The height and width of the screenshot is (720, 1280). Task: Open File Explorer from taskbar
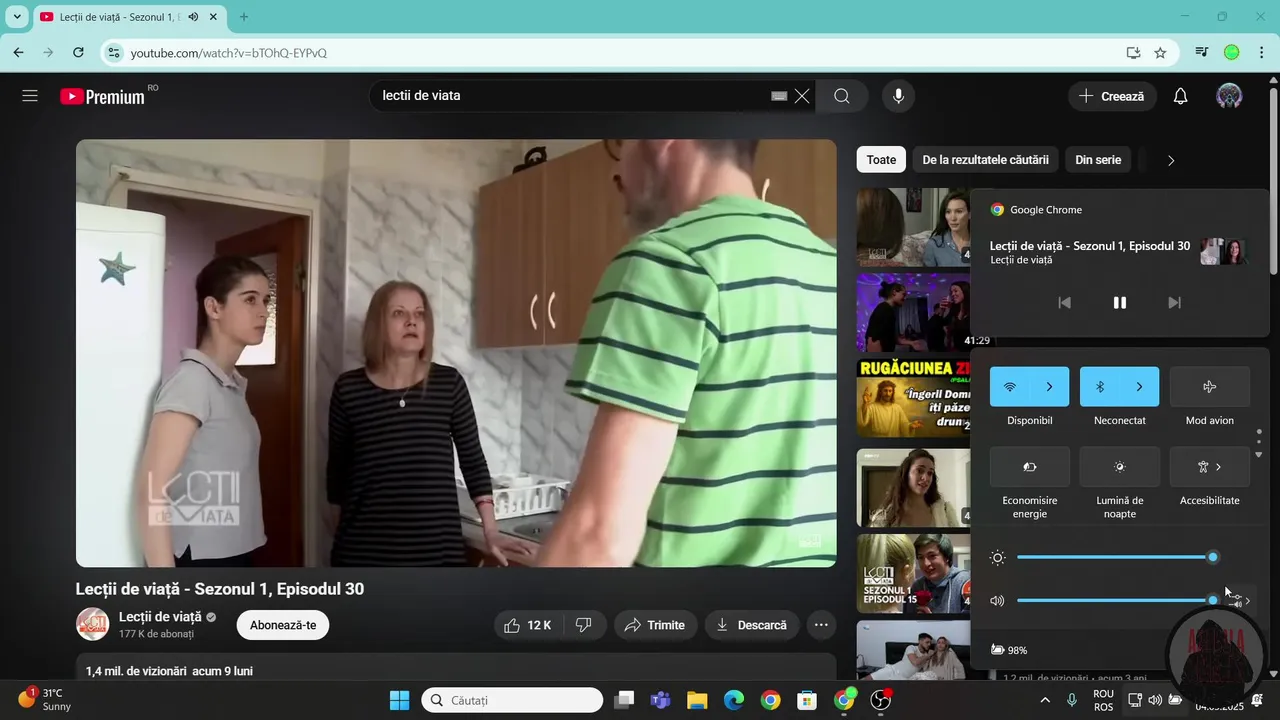tap(697, 700)
